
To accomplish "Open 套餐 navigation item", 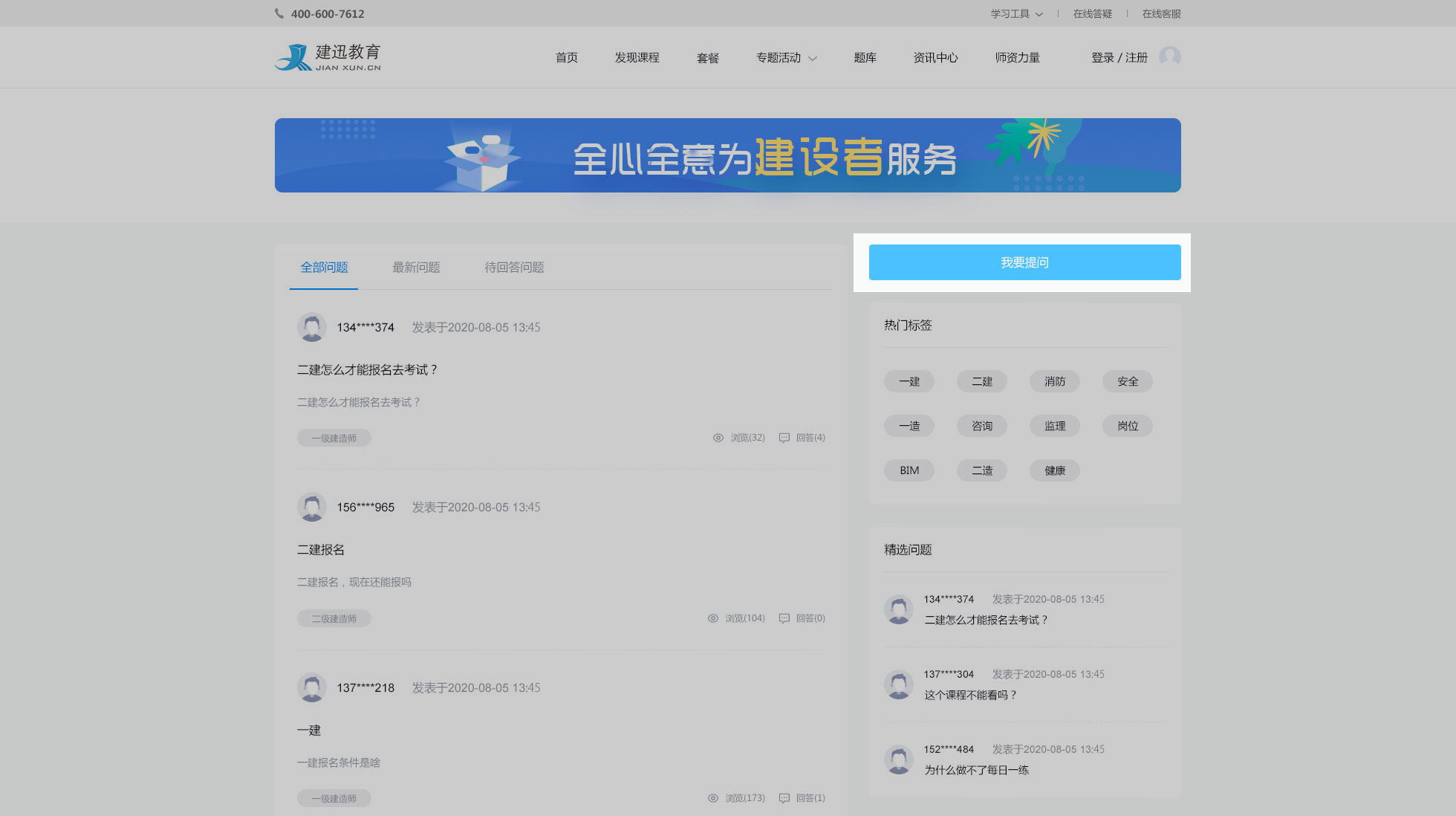I will click(x=708, y=57).
